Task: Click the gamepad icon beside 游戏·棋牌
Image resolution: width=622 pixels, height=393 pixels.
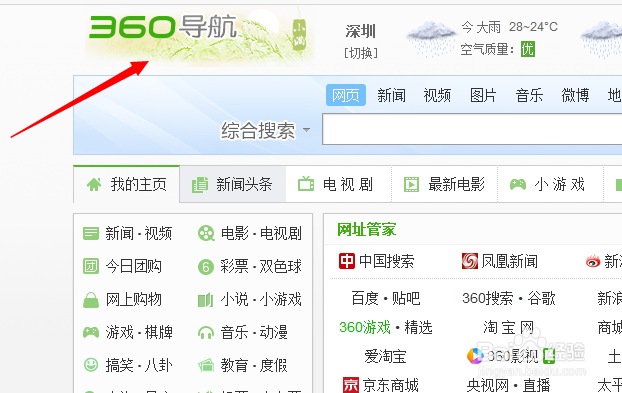Action: (x=91, y=332)
